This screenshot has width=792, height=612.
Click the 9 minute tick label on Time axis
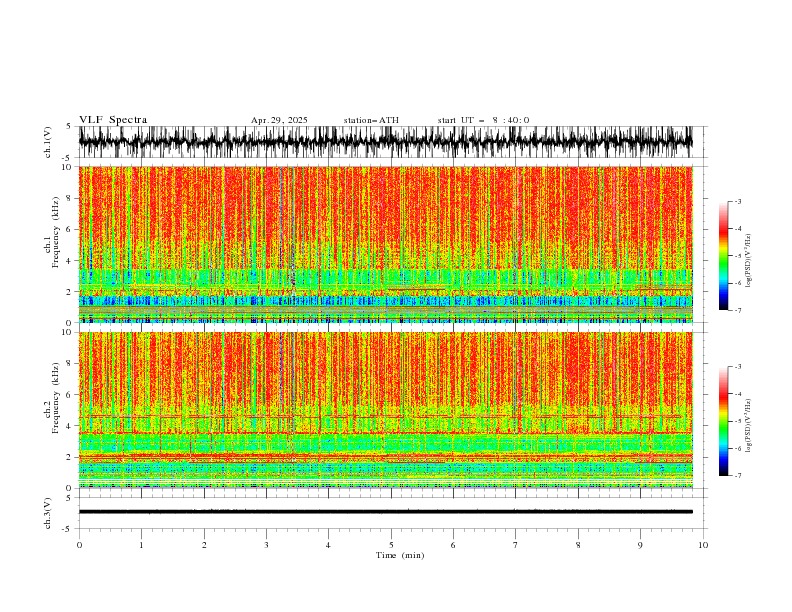pos(640,545)
